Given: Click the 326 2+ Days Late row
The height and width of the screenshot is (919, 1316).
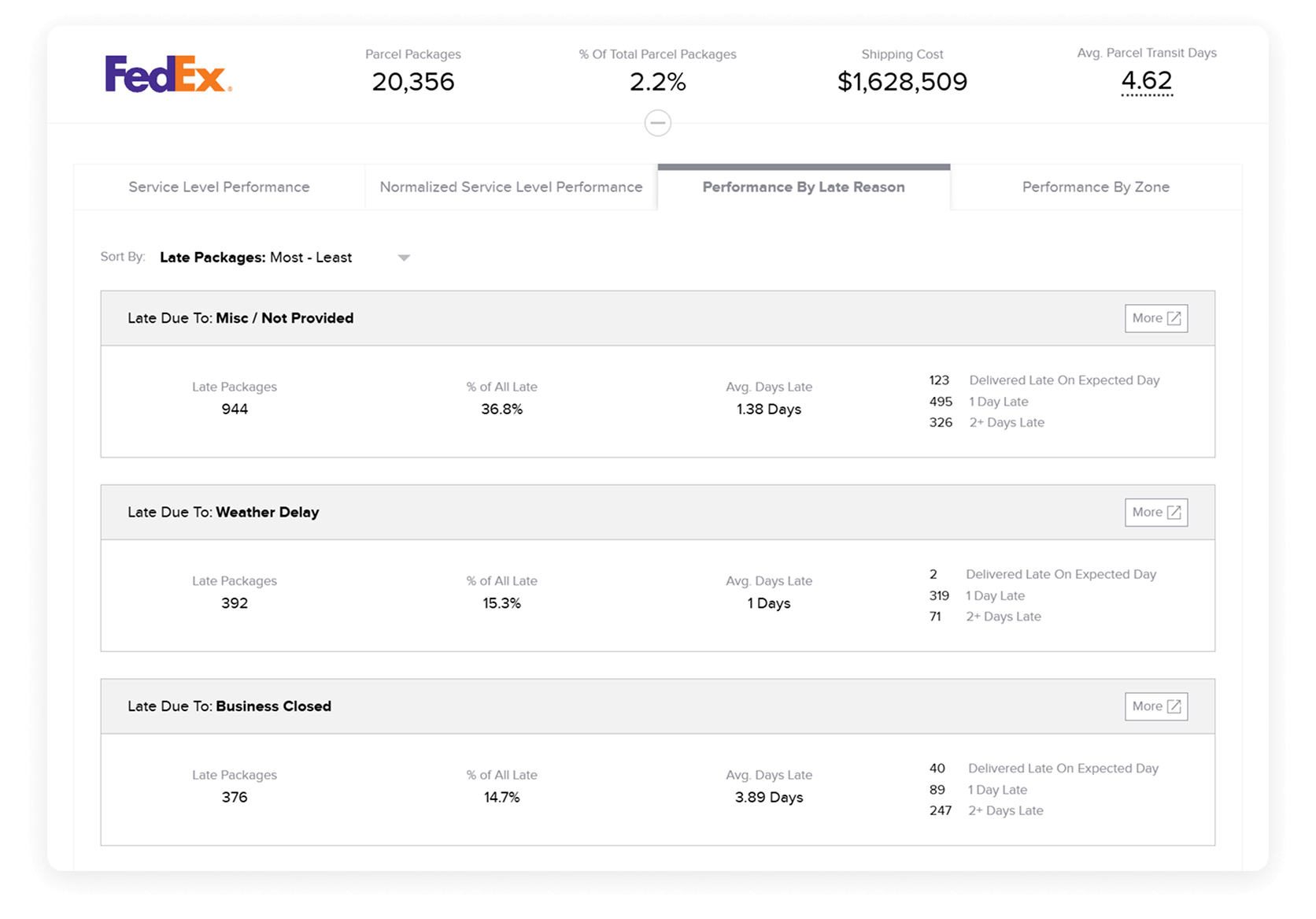Looking at the screenshot, I should pos(987,423).
